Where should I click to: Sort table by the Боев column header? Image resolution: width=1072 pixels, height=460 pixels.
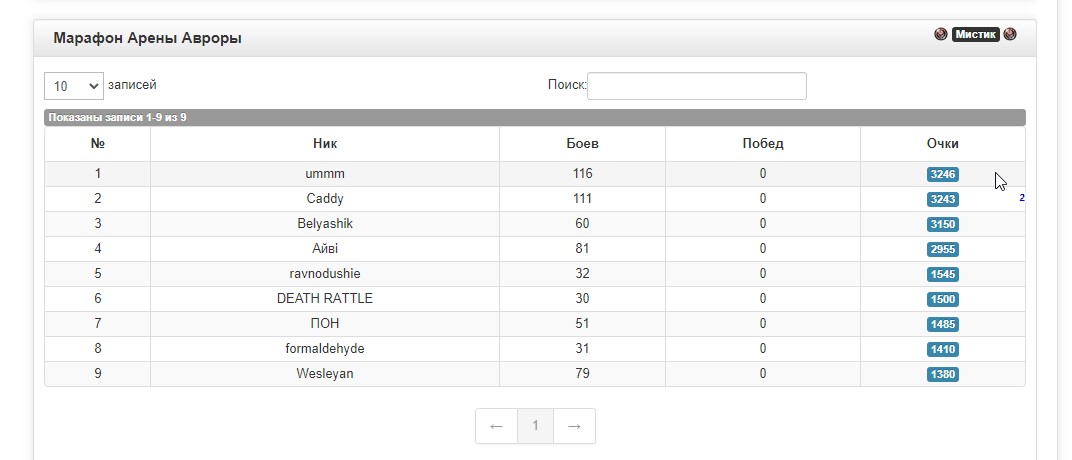point(582,144)
